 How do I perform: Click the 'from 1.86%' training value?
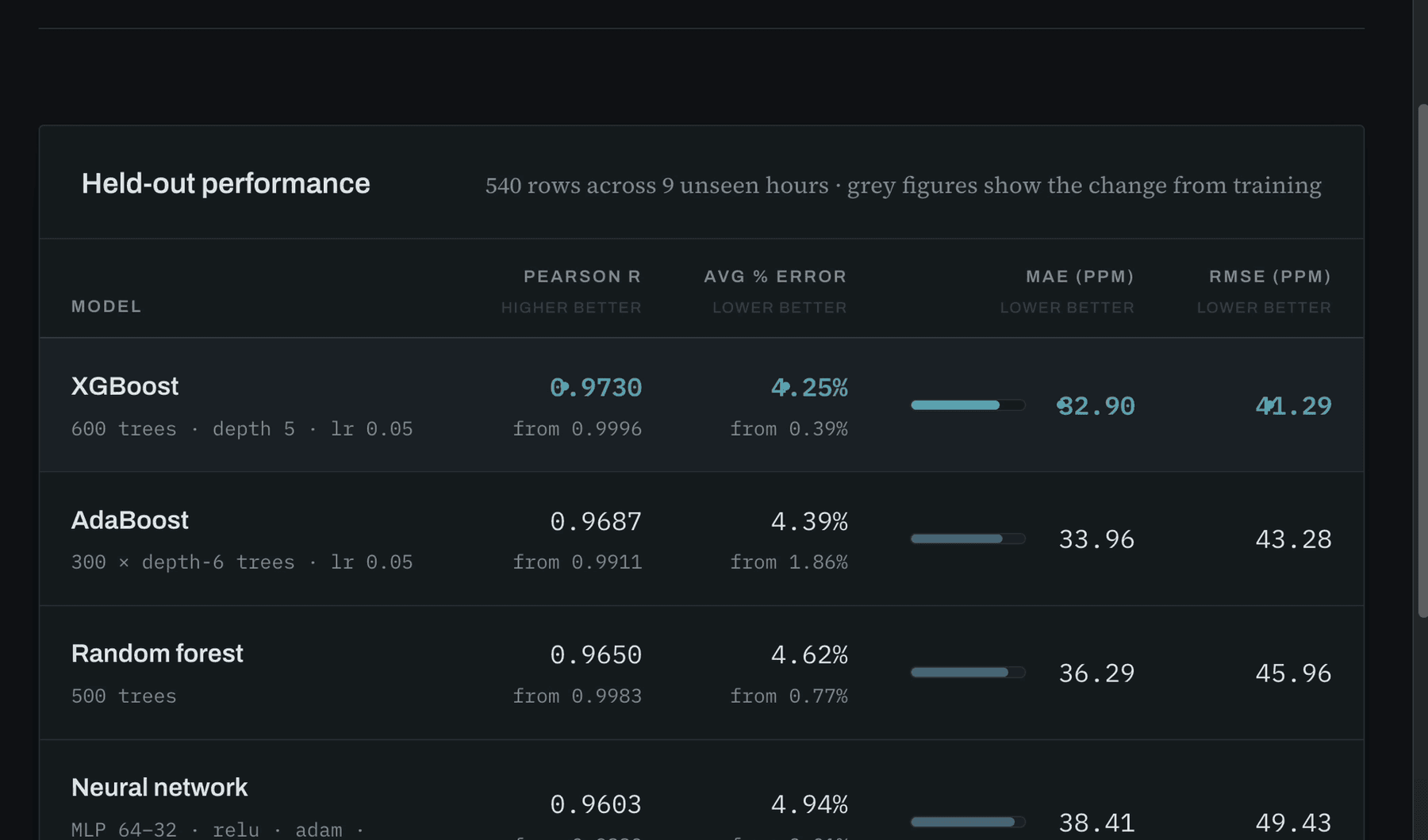pyautogui.click(x=789, y=562)
